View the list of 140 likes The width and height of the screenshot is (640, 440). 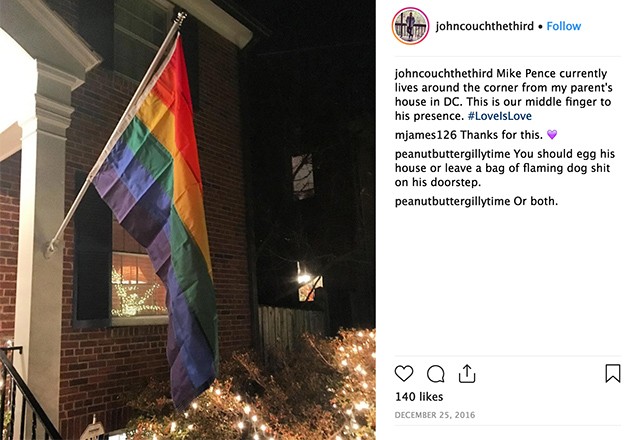coord(419,397)
